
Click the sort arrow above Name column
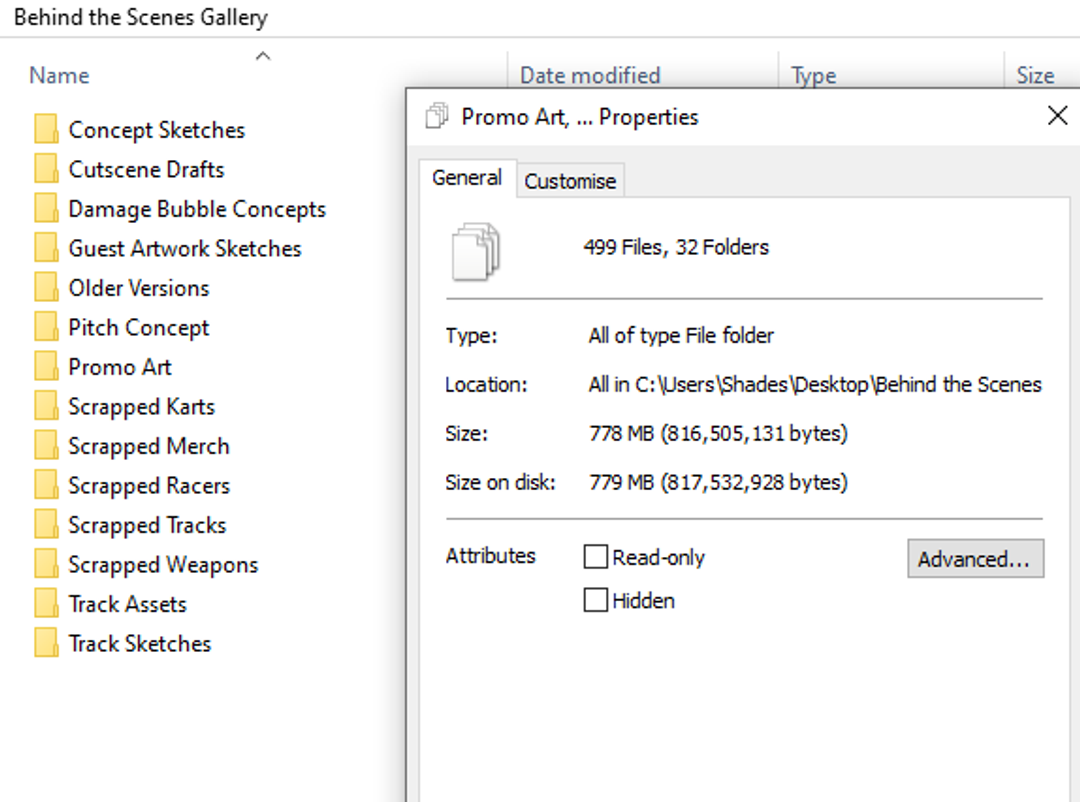pyautogui.click(x=263, y=56)
